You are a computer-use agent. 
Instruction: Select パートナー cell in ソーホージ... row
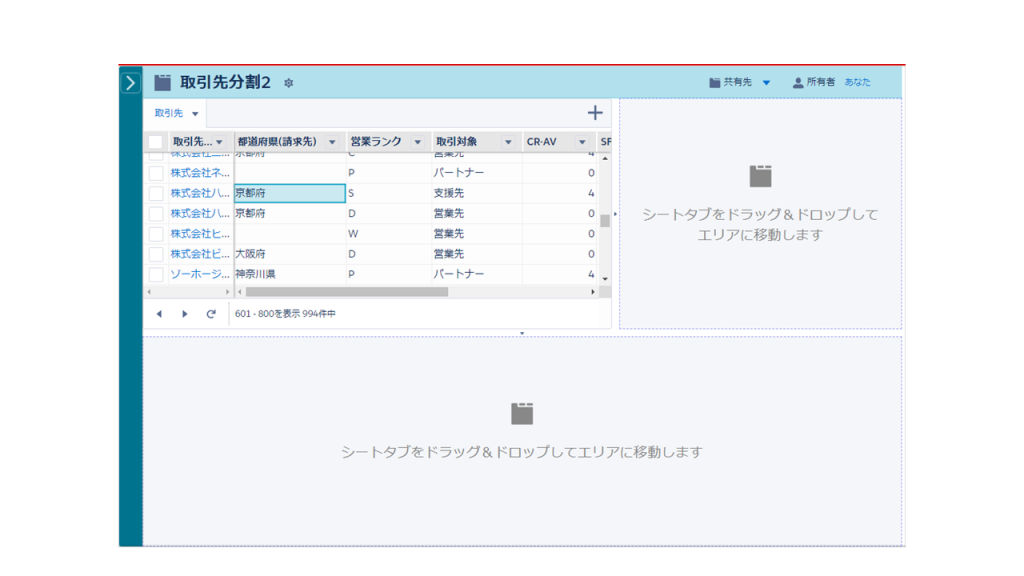[476, 274]
